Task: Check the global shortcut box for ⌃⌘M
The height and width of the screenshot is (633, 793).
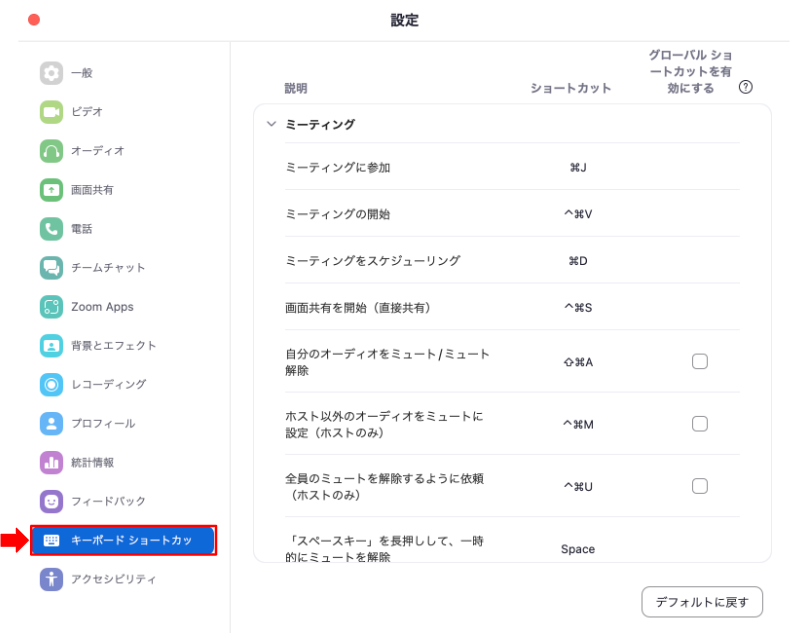Action: click(699, 424)
